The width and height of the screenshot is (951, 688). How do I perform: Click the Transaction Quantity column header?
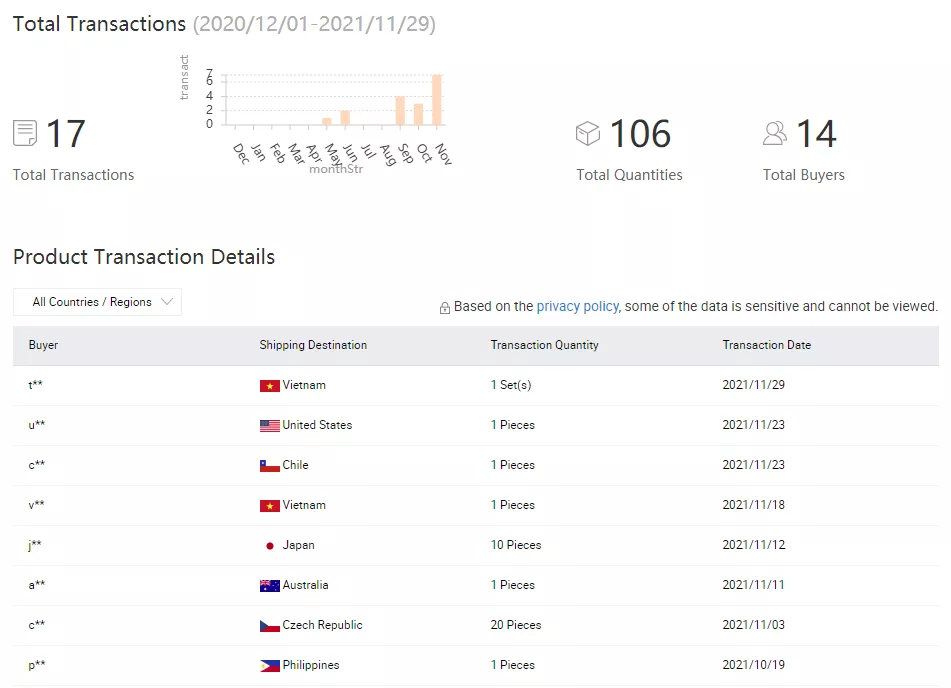click(x=544, y=345)
